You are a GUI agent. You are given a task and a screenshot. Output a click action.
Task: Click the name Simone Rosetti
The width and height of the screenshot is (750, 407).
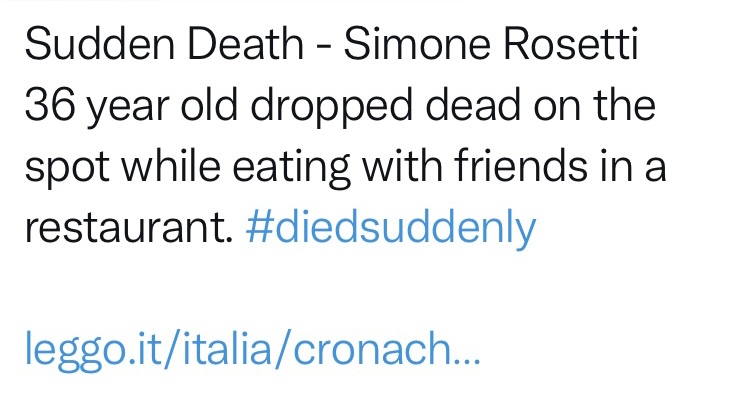(491, 44)
